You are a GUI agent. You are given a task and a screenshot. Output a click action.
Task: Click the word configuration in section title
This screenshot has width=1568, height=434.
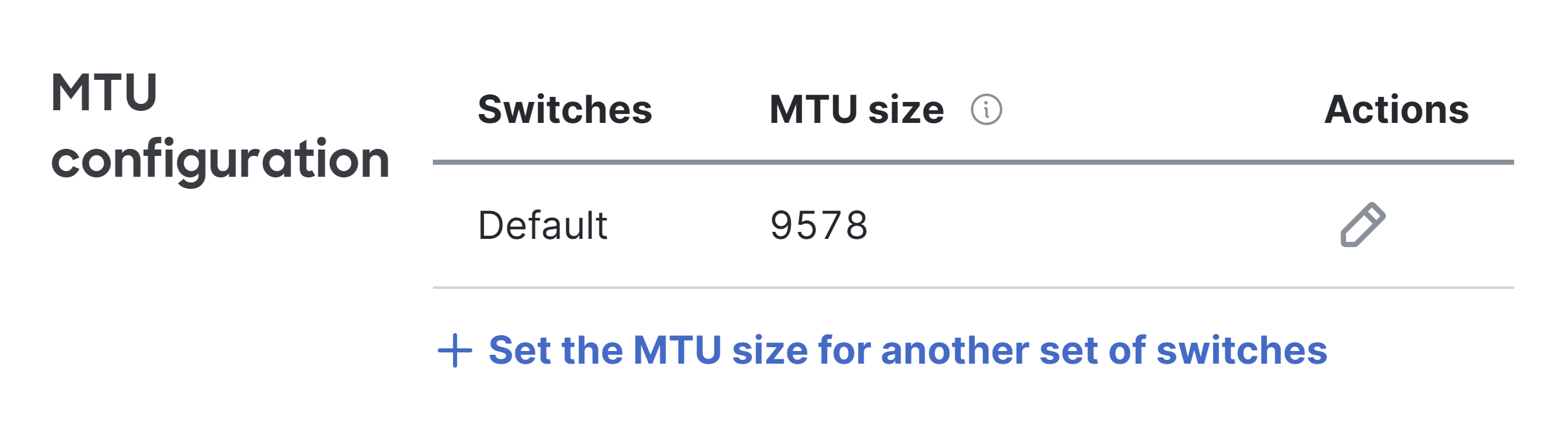pos(220,161)
